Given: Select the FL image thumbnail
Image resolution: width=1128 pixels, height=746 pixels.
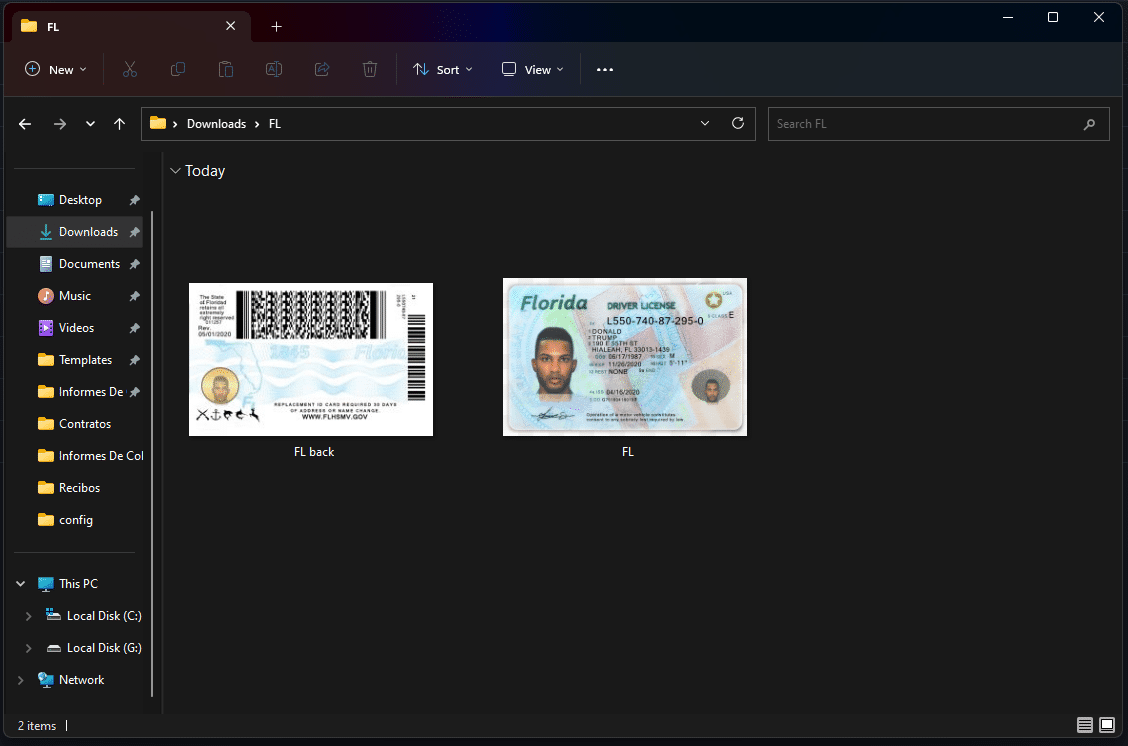Looking at the screenshot, I should [624, 357].
